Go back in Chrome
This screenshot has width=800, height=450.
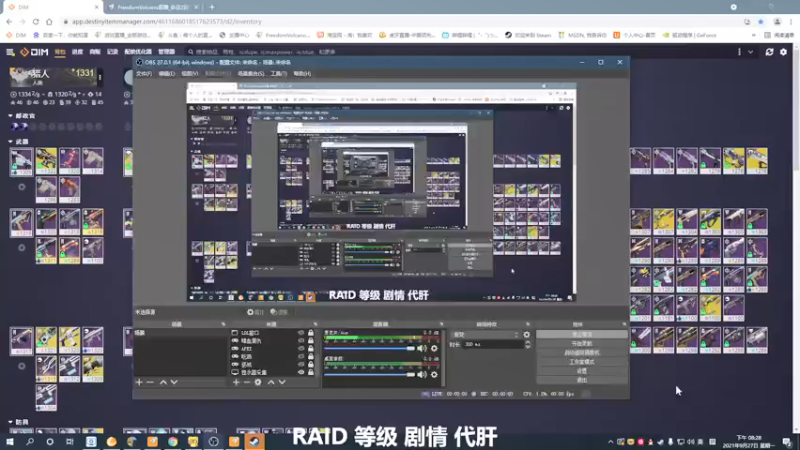9,21
